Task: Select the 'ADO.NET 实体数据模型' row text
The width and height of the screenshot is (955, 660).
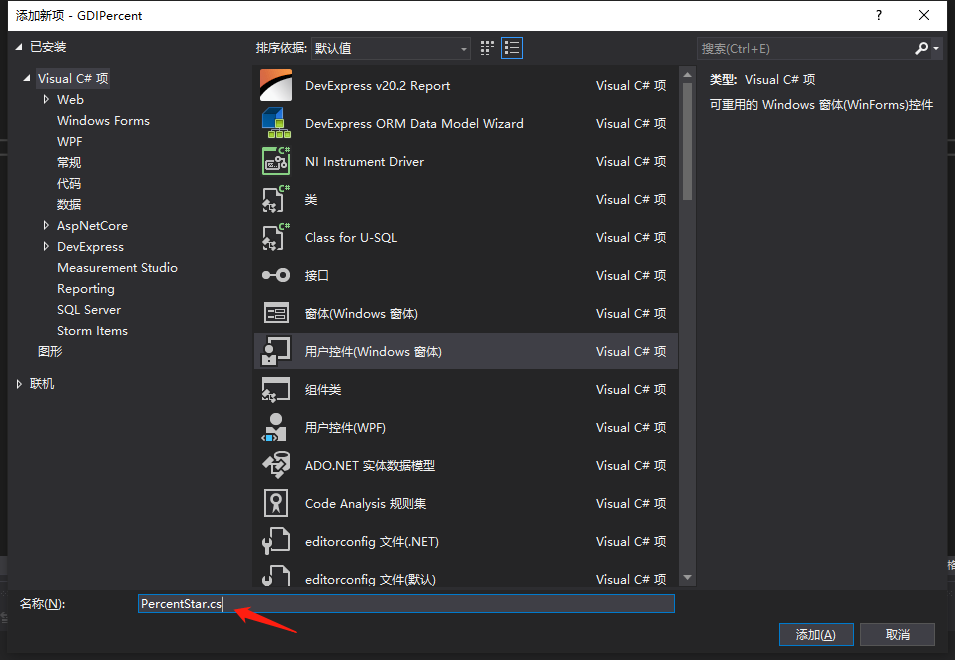Action: tap(370, 465)
